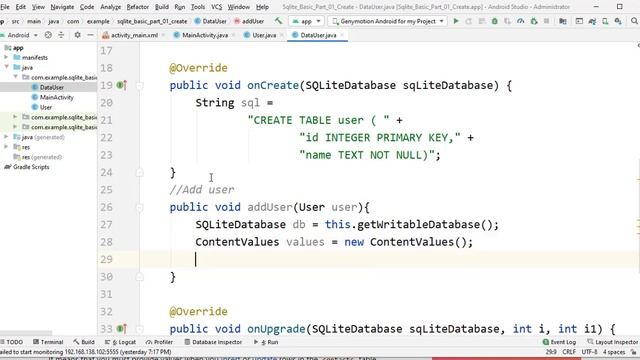Click the Attach Debugger to Android Process icon

click(x=533, y=21)
